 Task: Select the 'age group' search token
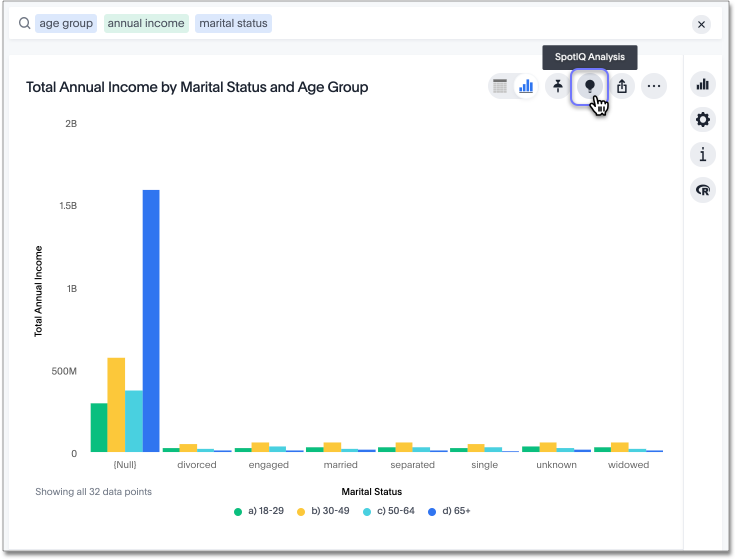pos(66,24)
